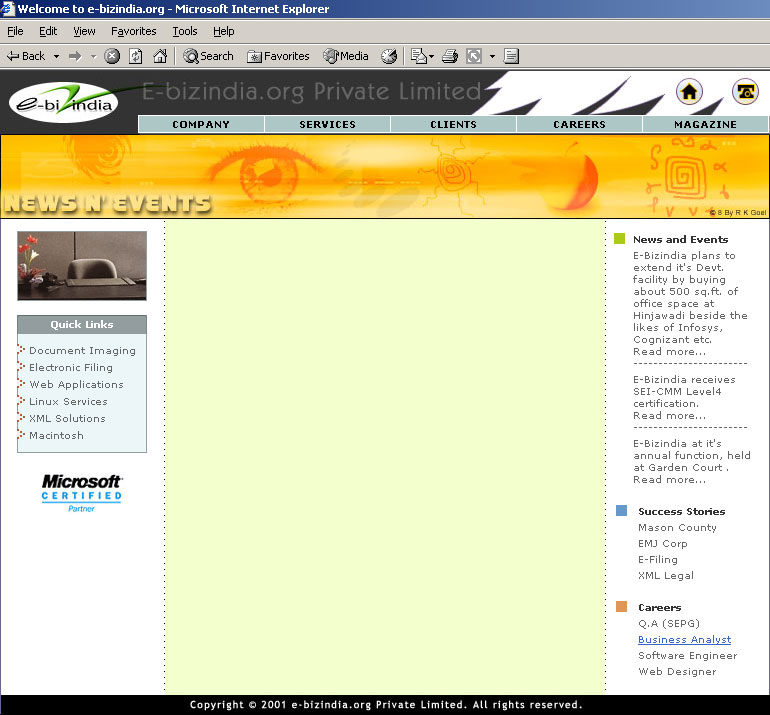770x715 pixels.
Task: Open the View menu
Action: (84, 31)
